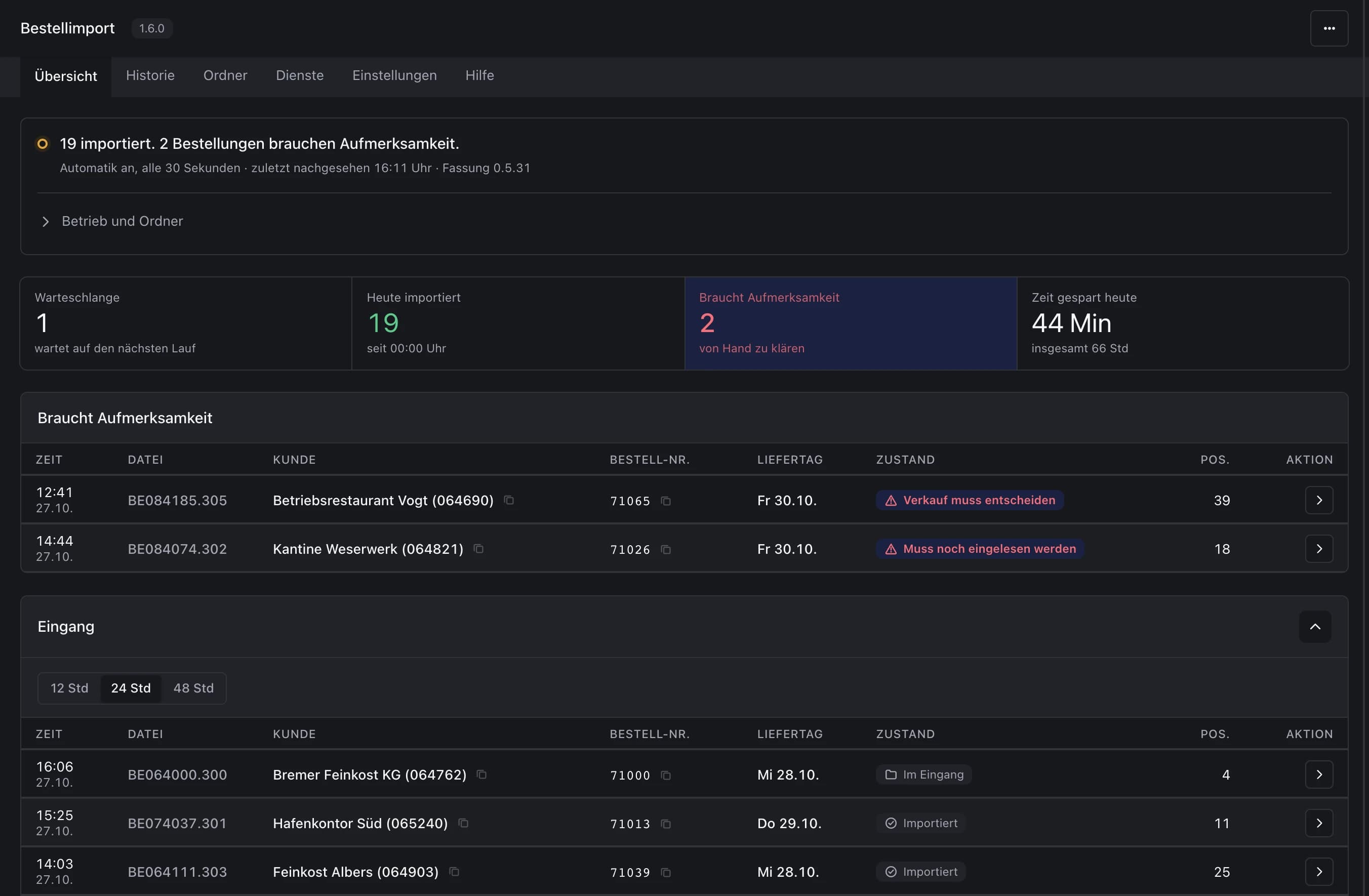Select the Warteschlange summary card
Image resolution: width=1369 pixels, height=896 pixels.
click(x=186, y=323)
